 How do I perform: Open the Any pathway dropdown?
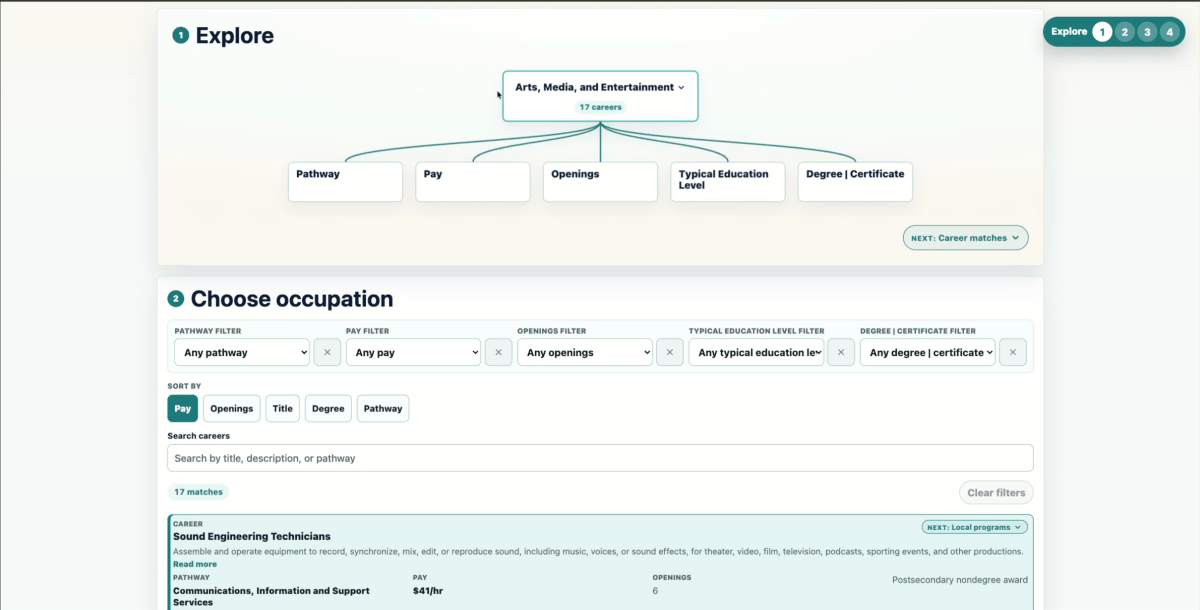click(242, 352)
